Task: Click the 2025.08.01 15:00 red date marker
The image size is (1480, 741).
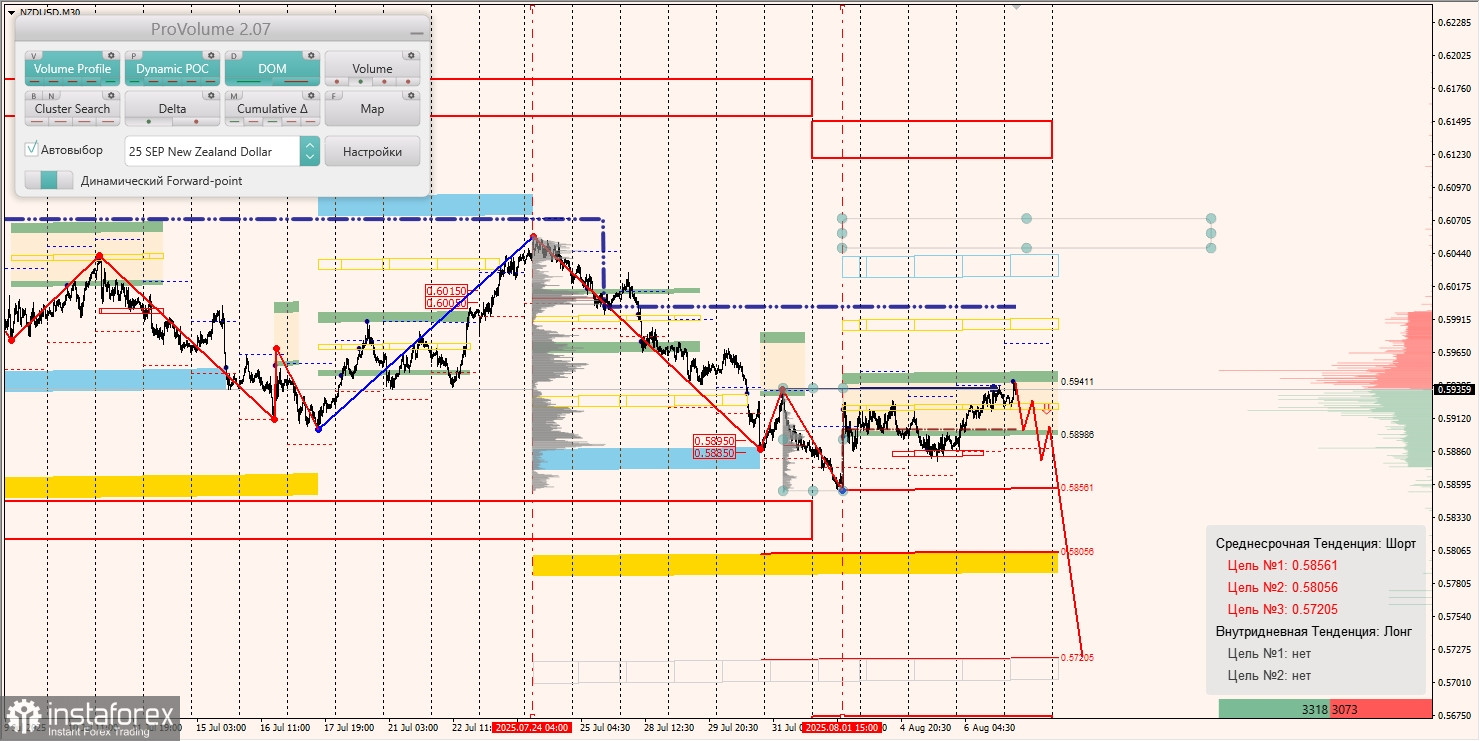Action: [842, 727]
